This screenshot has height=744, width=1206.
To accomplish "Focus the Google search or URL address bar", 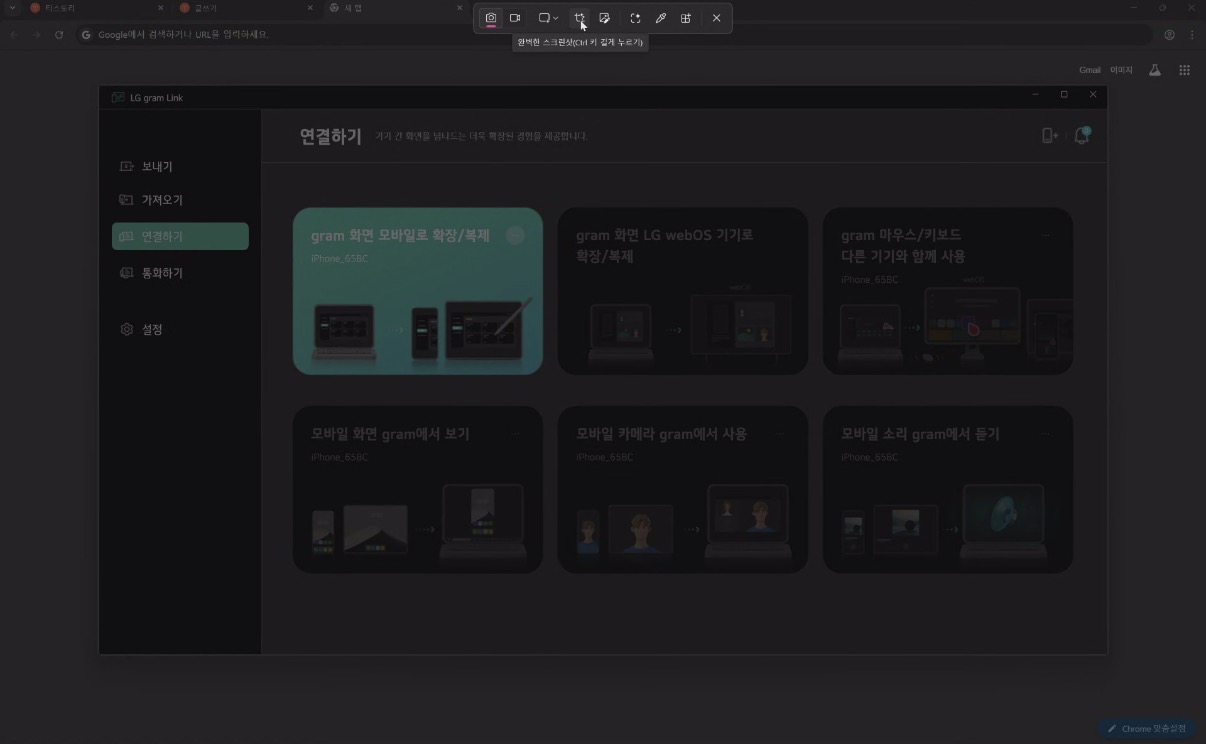I will [613, 34].
